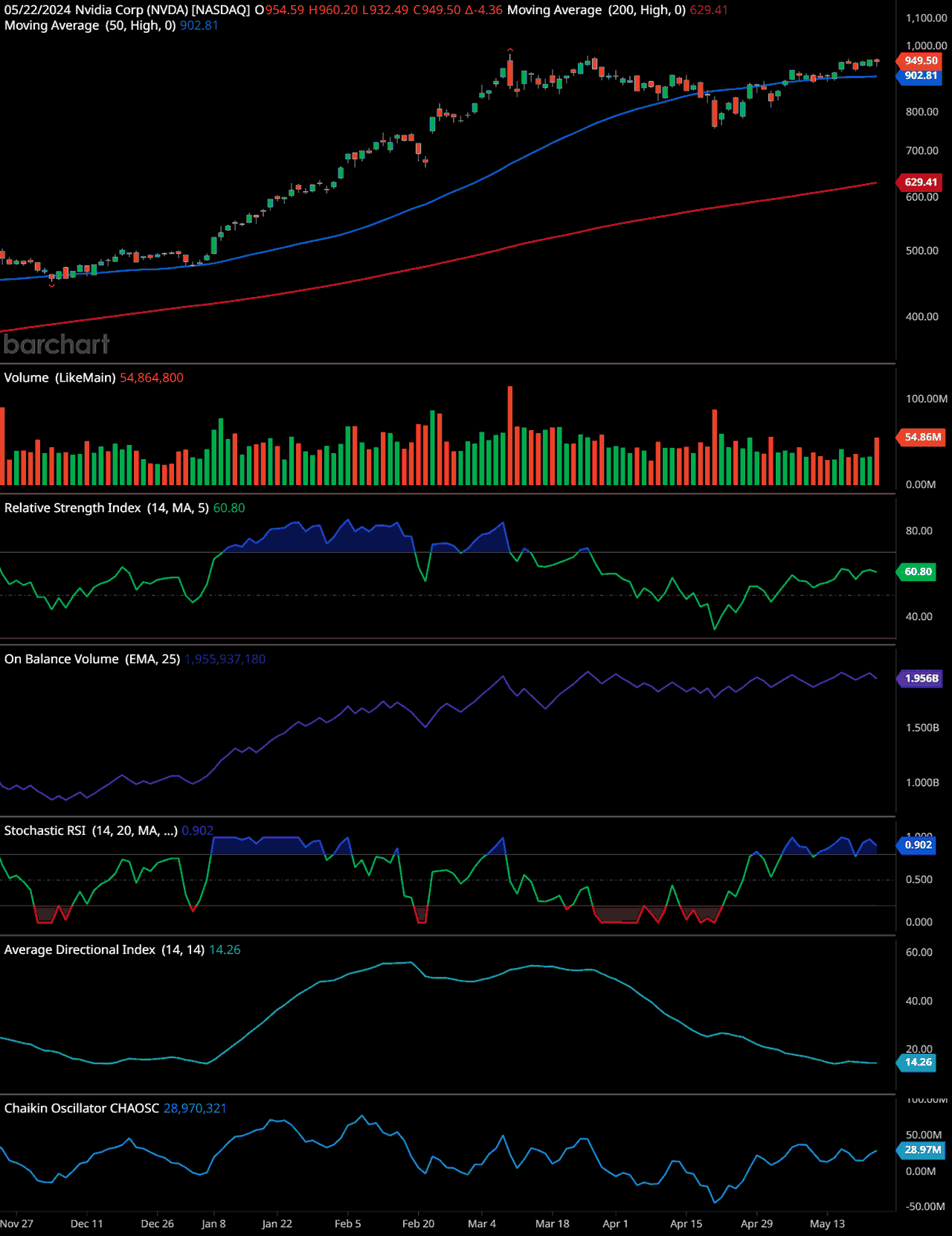Select the close price C949.50 in header

click(437, 10)
